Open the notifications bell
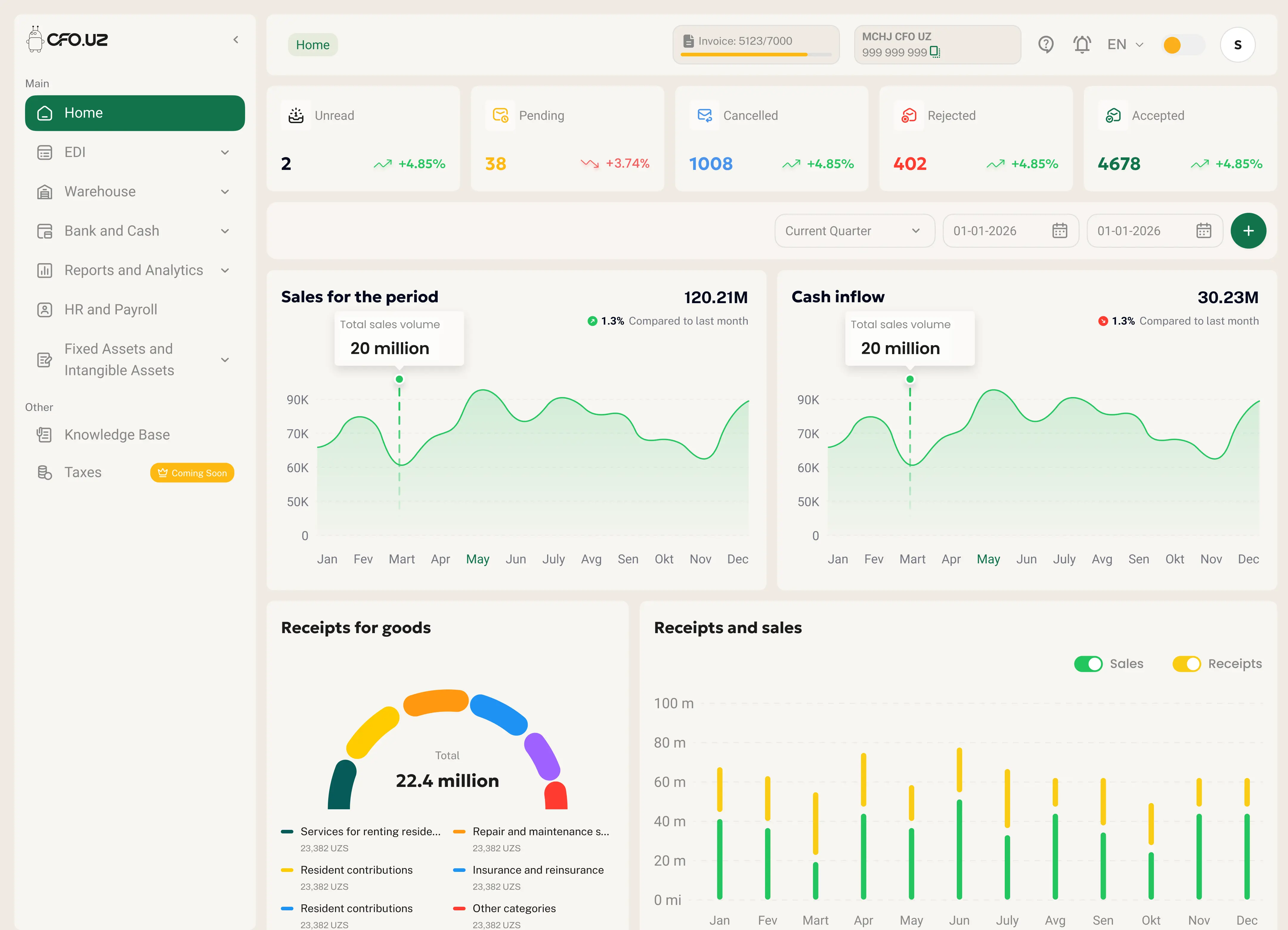 click(x=1082, y=44)
